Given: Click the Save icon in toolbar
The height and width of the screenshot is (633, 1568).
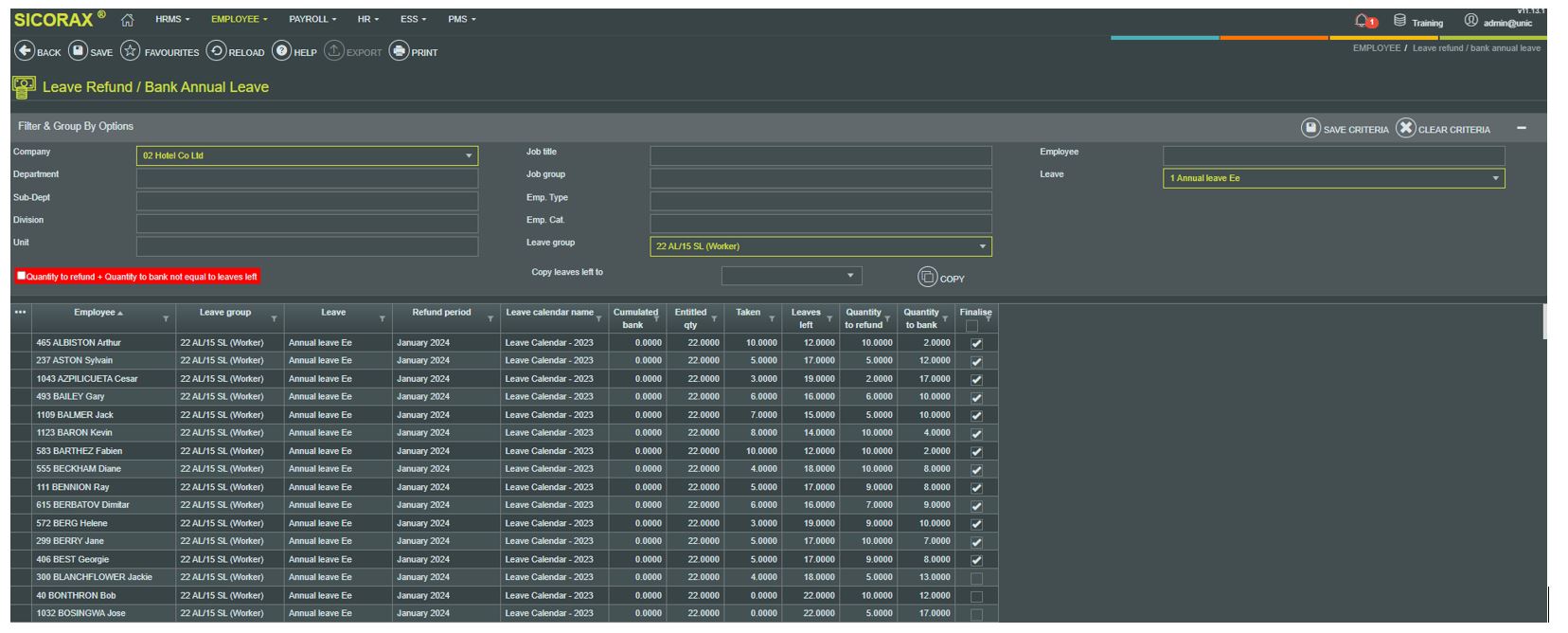Looking at the screenshot, I should (79, 51).
